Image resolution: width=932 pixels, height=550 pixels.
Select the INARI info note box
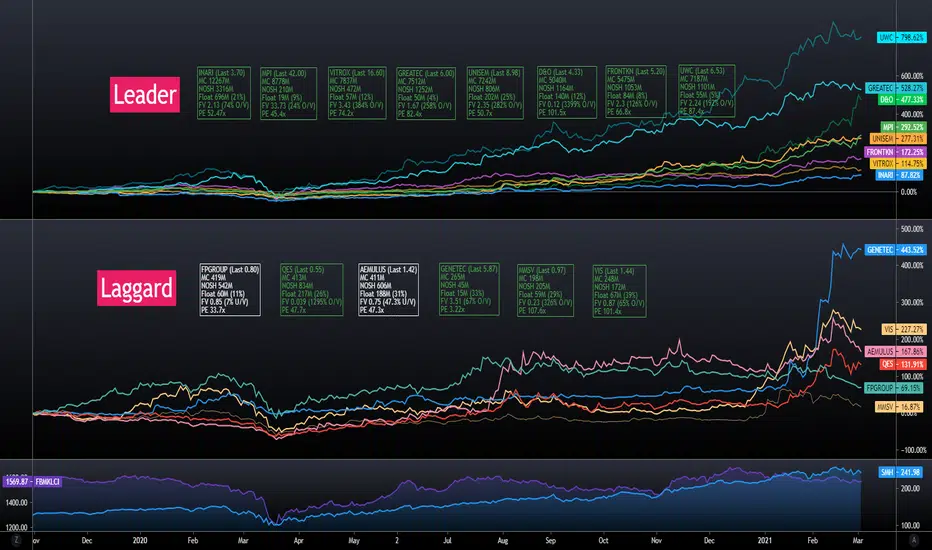click(x=224, y=93)
